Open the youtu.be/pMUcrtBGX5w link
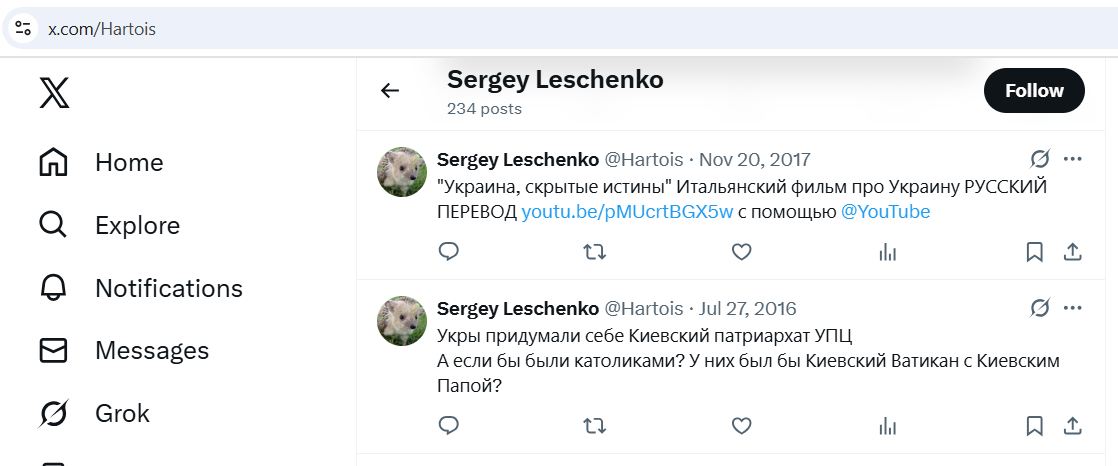The image size is (1118, 466). pyautogui.click(x=627, y=211)
